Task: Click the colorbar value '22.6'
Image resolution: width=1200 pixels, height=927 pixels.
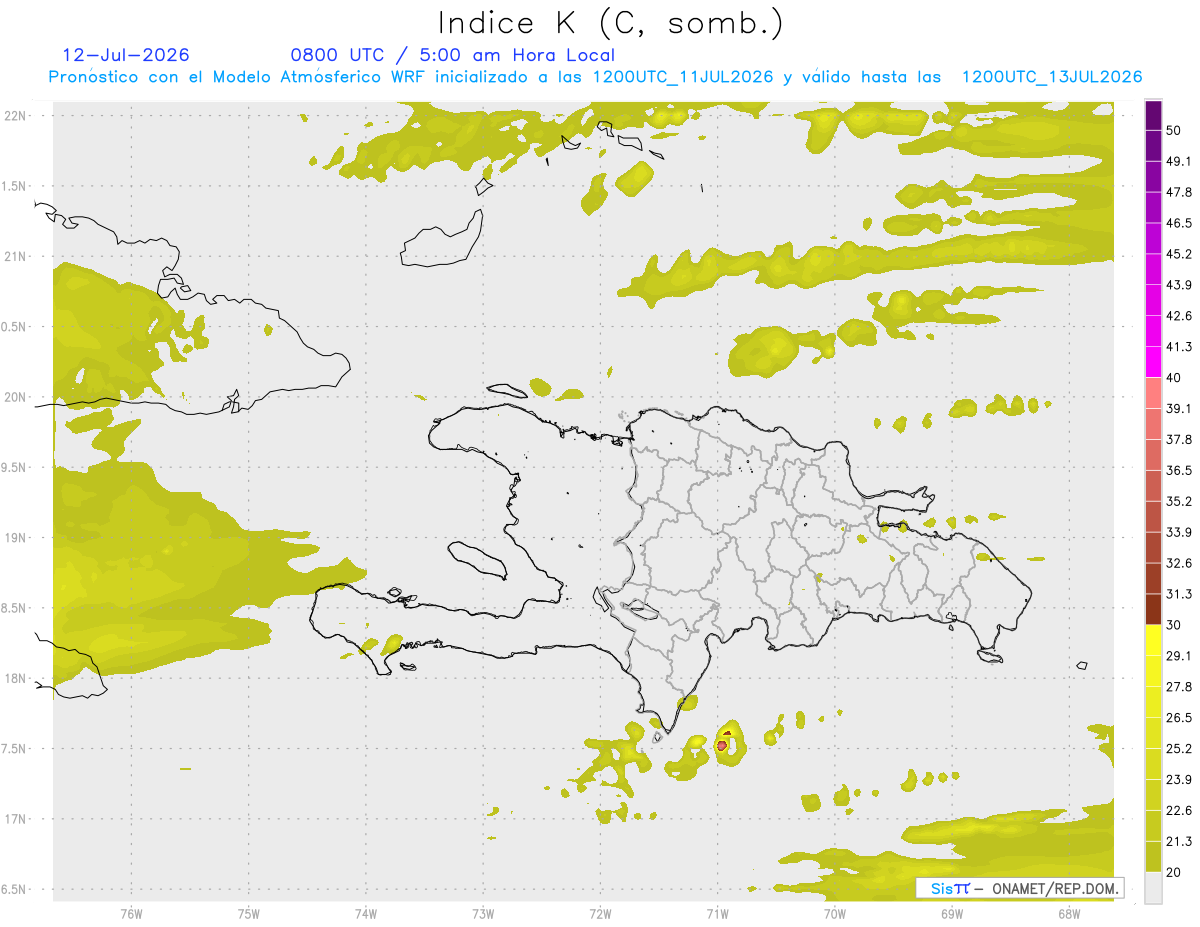Action: [1179, 811]
